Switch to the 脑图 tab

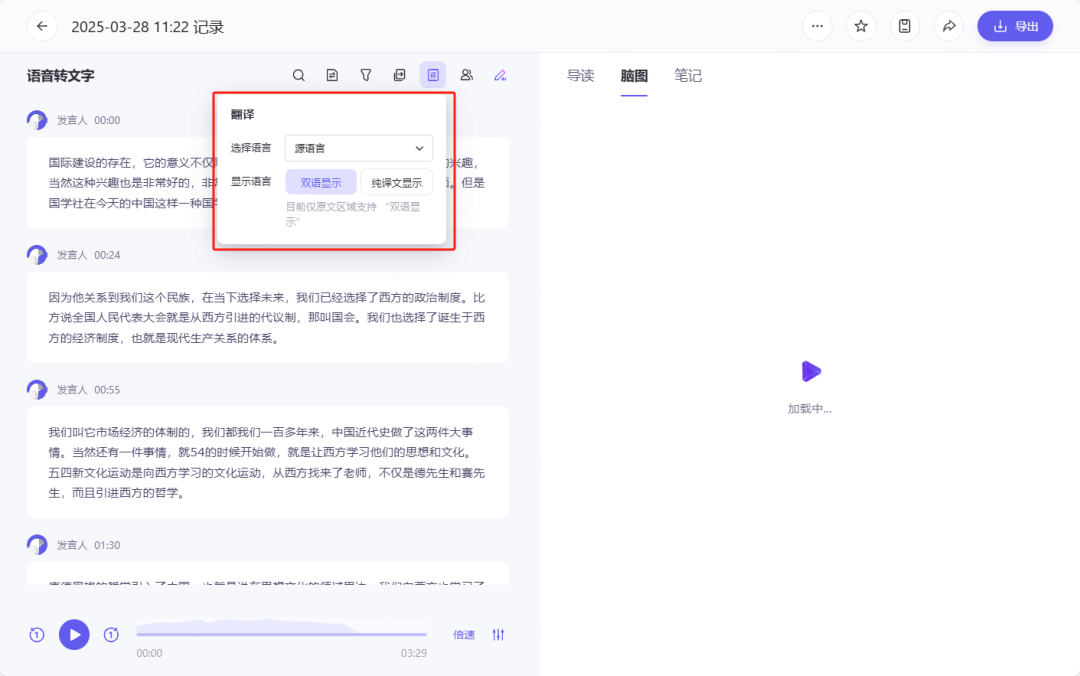pyautogui.click(x=634, y=75)
